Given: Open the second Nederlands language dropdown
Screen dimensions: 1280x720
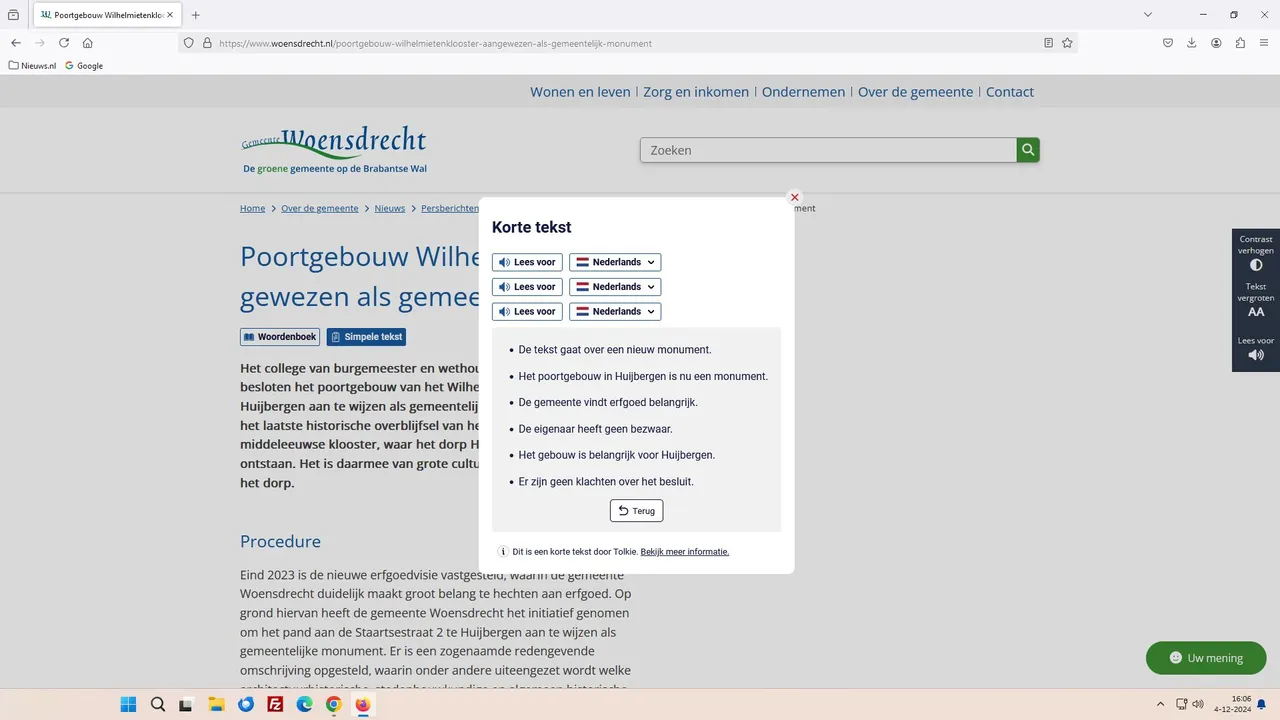Looking at the screenshot, I should pyautogui.click(x=615, y=287).
